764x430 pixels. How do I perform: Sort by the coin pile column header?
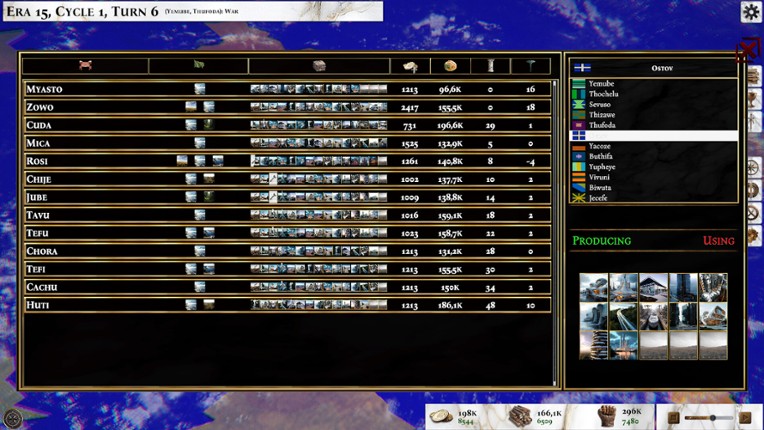click(x=410, y=66)
